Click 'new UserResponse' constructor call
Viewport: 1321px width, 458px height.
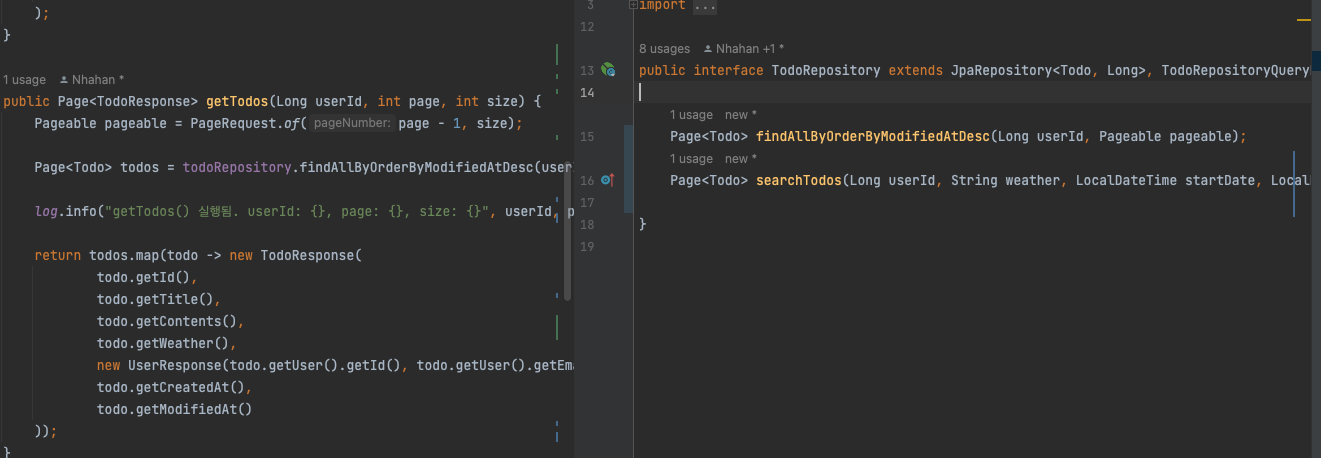point(159,365)
